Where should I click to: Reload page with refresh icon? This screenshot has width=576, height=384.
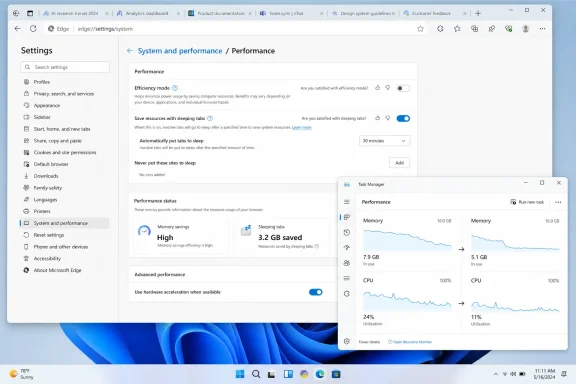click(x=33, y=29)
